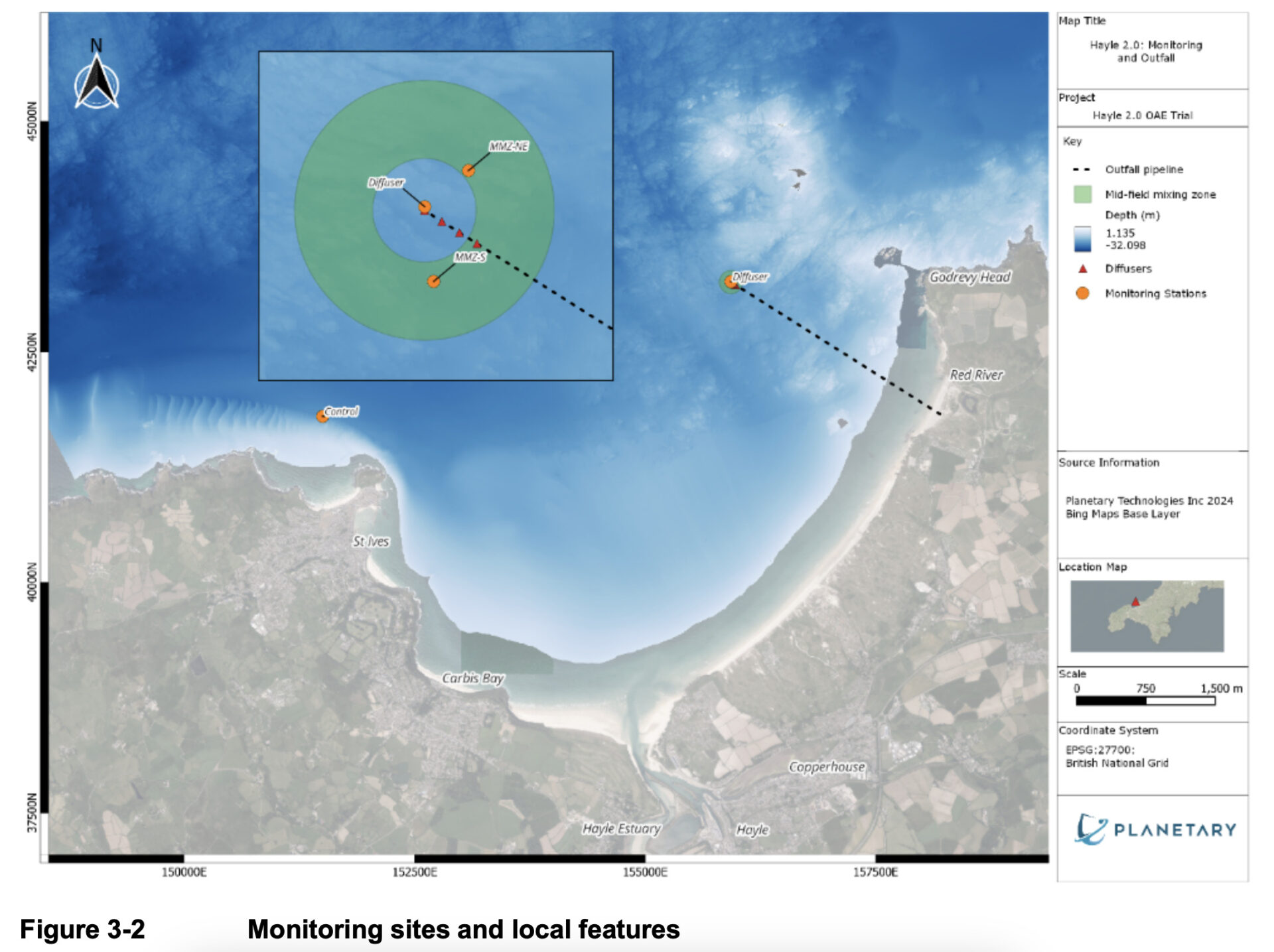The height and width of the screenshot is (952, 1274).
Task: Click the 157500E easting axis label
Action: [875, 872]
